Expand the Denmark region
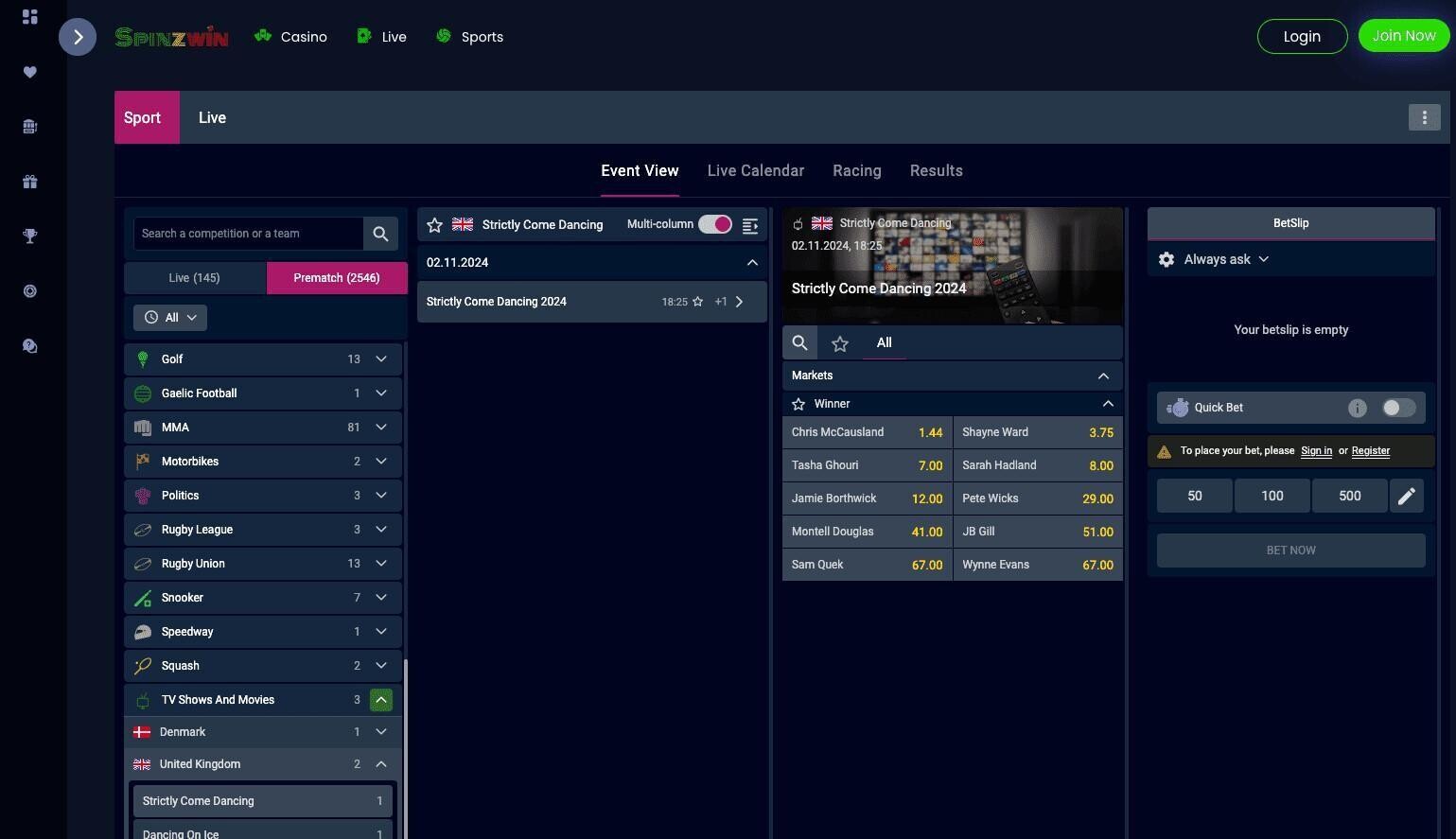The height and width of the screenshot is (839, 1456). tap(381, 732)
